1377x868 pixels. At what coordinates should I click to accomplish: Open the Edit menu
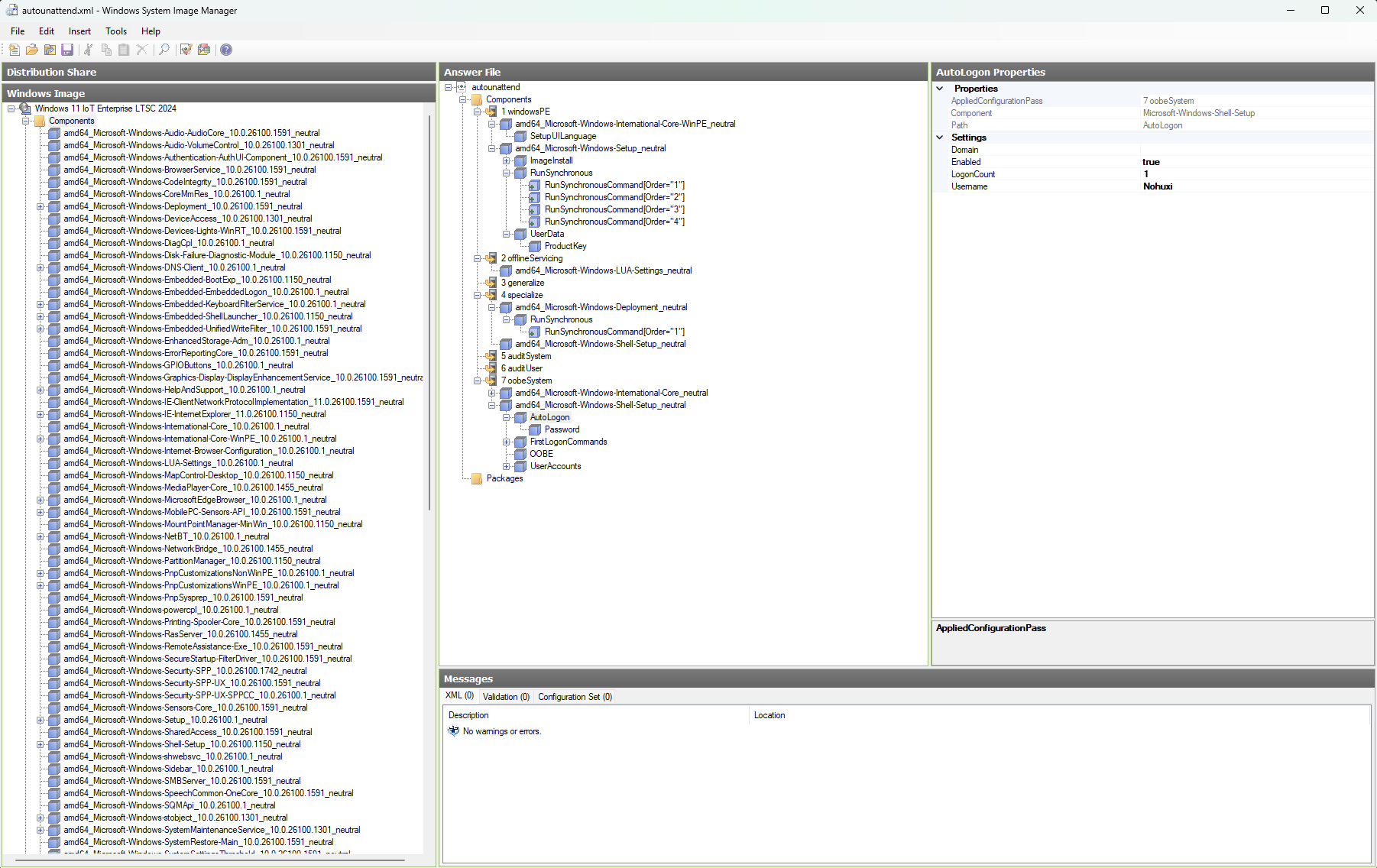pos(47,31)
